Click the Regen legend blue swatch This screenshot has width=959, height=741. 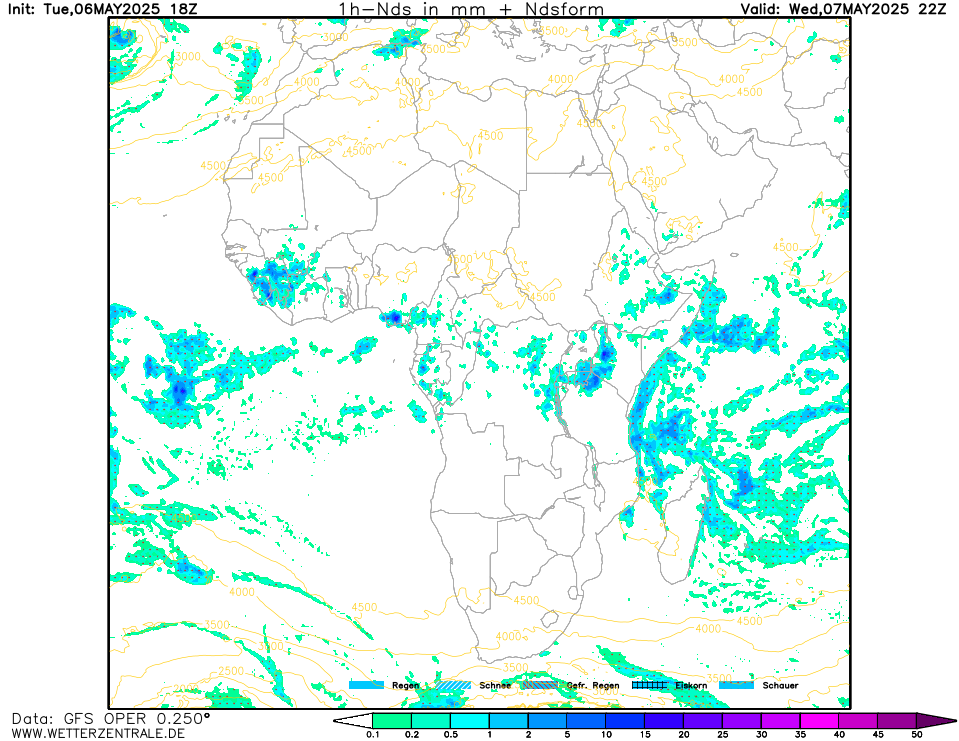point(366,685)
